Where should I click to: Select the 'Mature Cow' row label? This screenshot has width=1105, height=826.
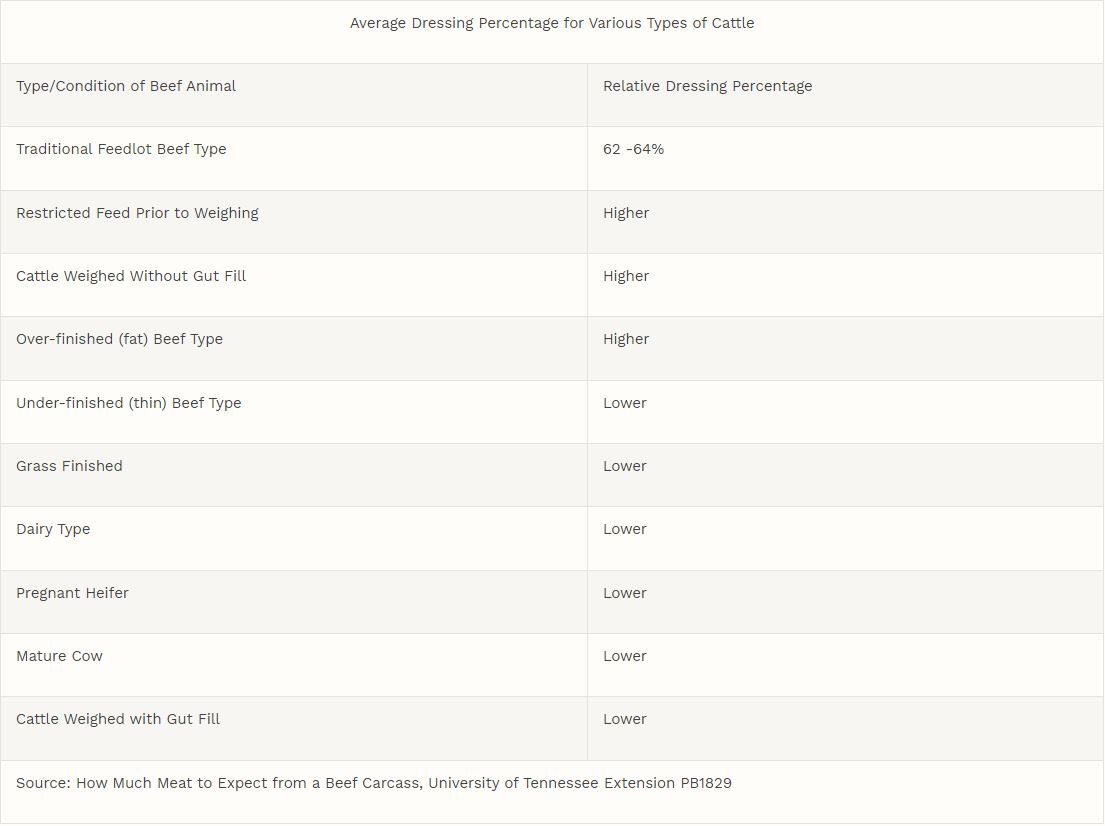coord(59,656)
